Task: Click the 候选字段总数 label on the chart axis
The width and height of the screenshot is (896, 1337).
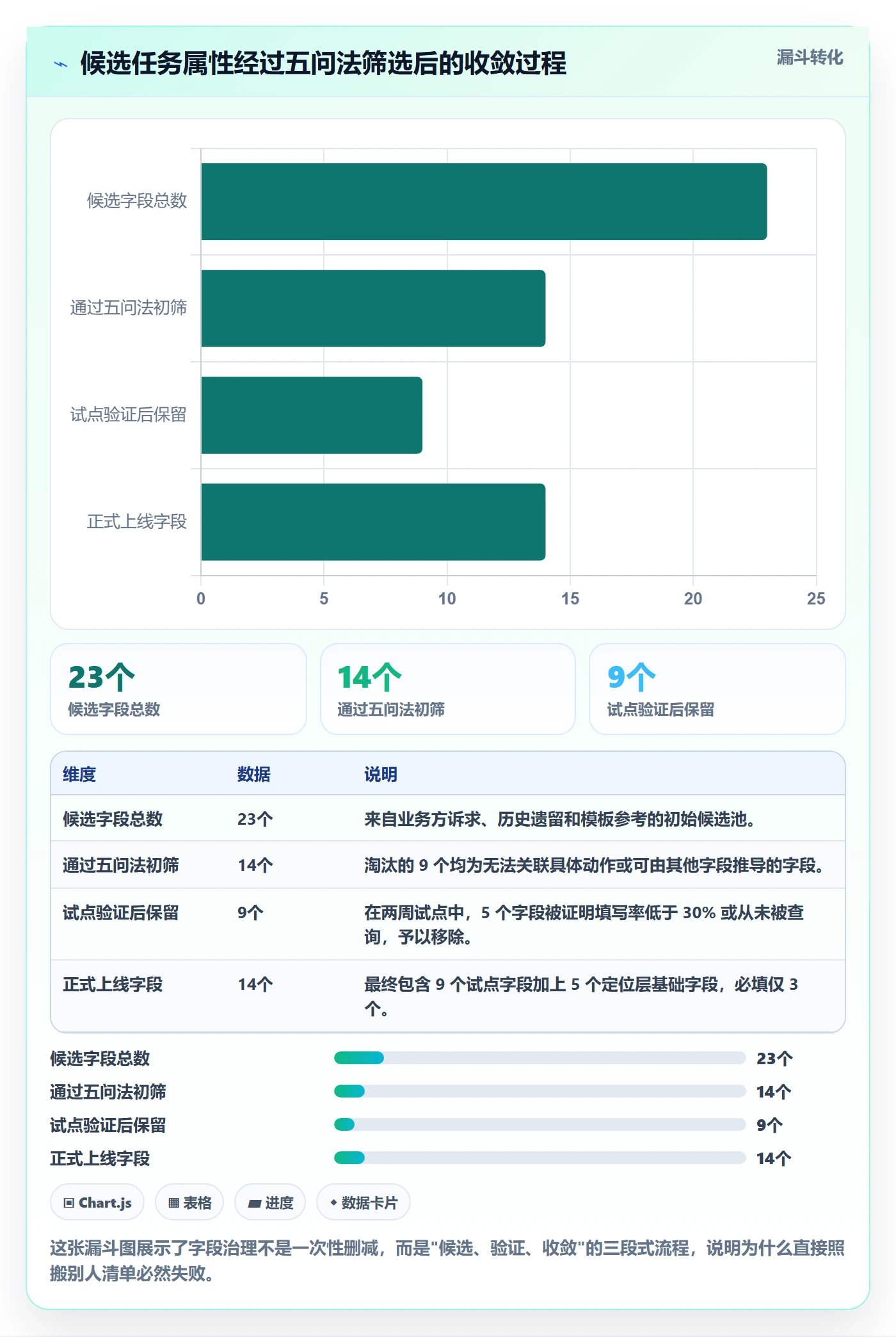Action: pos(137,201)
